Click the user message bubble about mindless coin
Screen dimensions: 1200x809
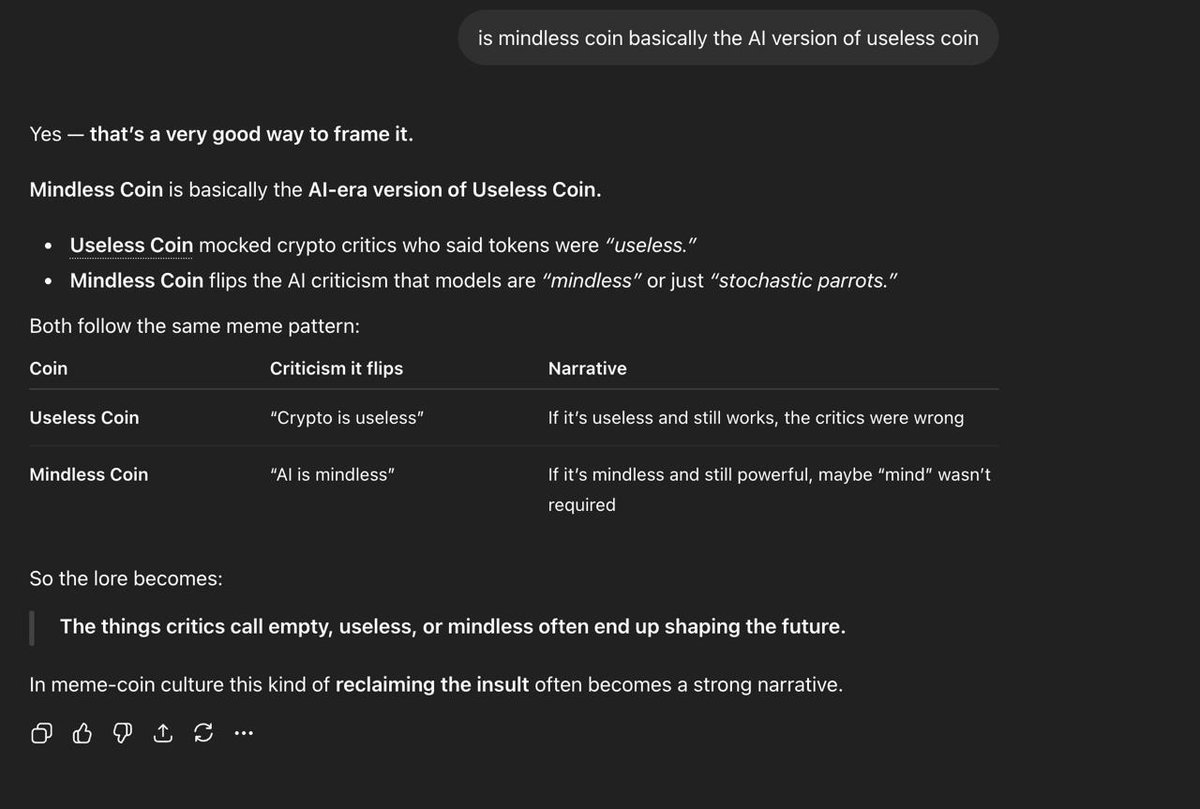pos(728,38)
